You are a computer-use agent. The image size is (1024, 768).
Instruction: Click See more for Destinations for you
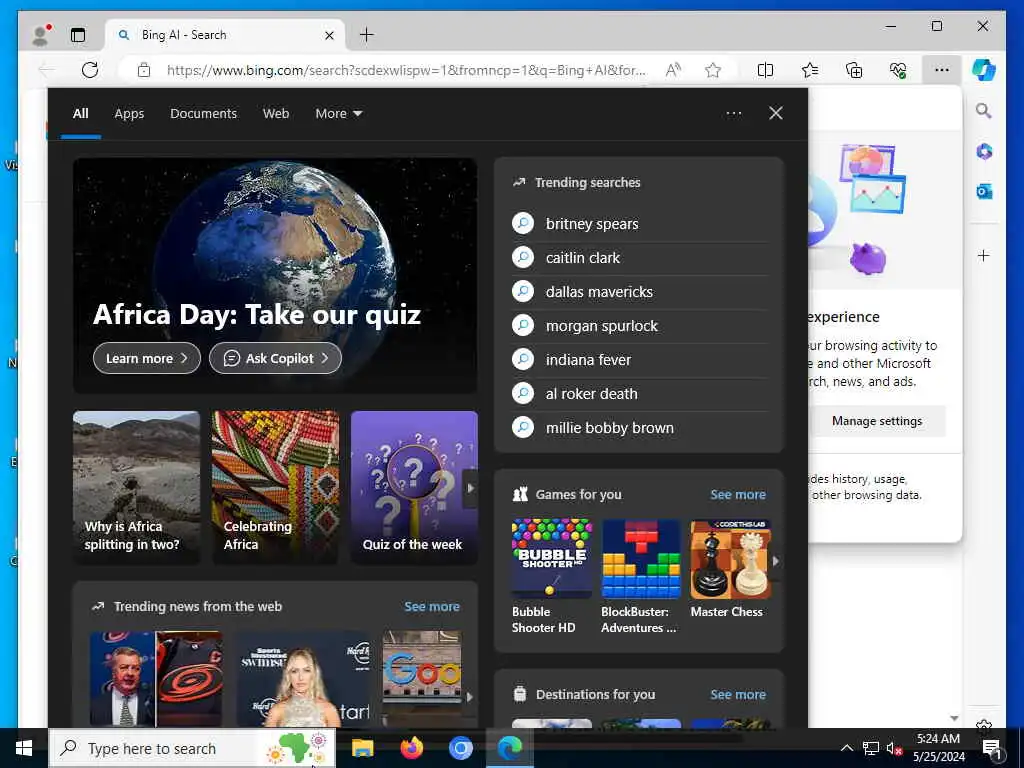[x=738, y=695]
